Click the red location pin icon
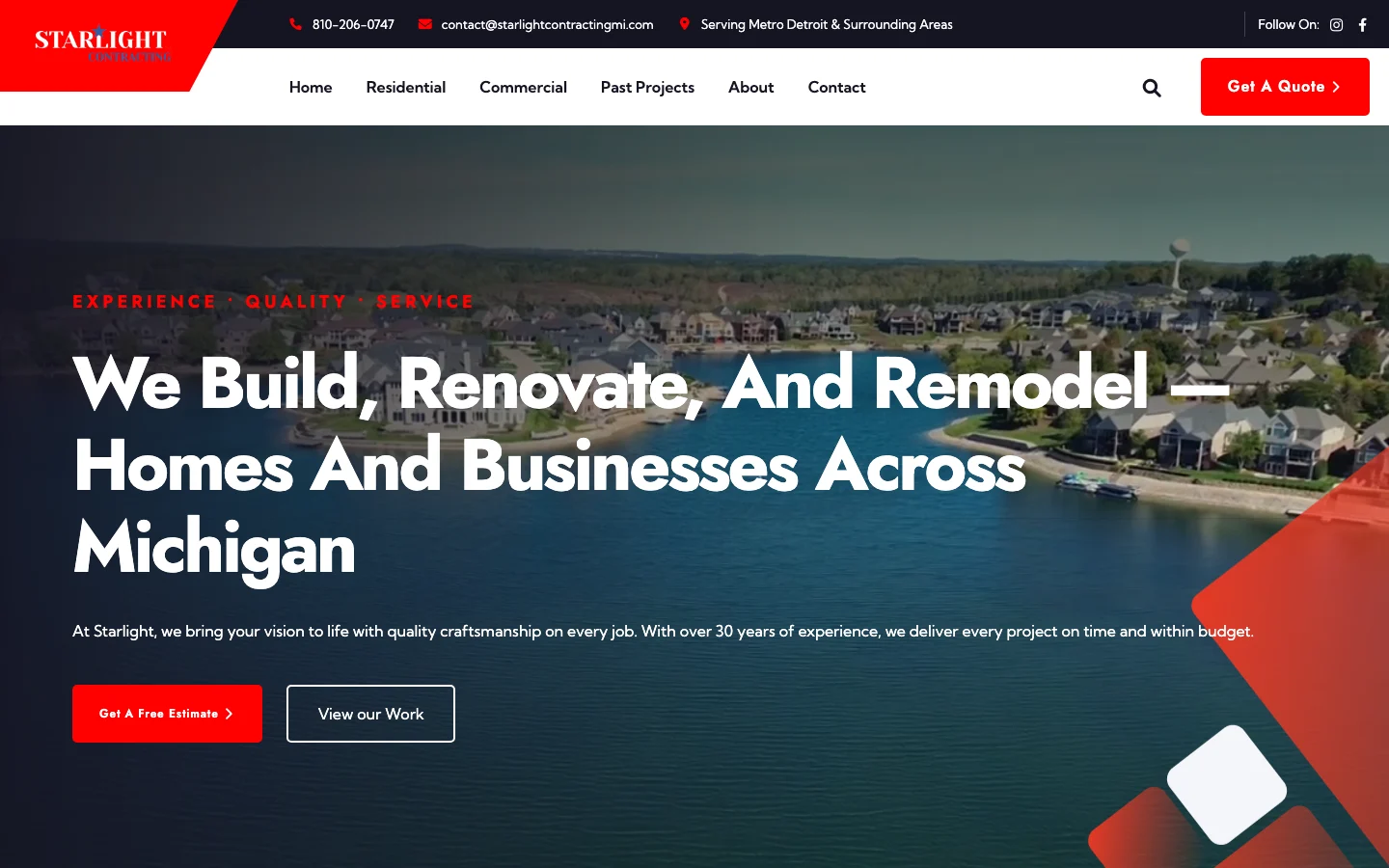The image size is (1389, 868). click(684, 24)
